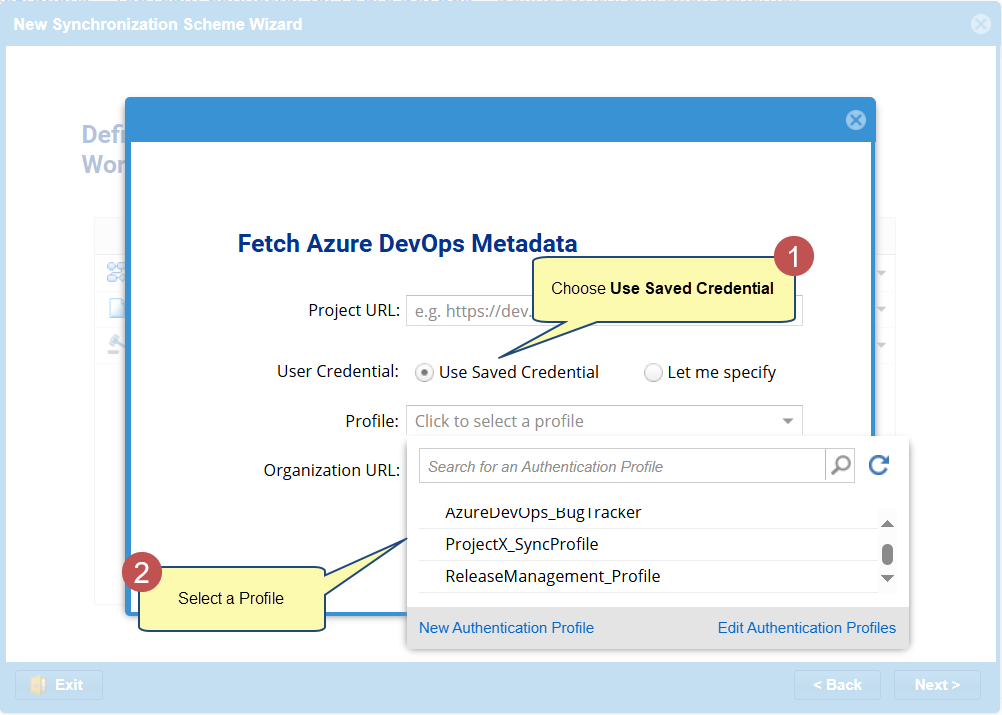Click the Exit button with door icon
The height and width of the screenshot is (715, 1002).
point(59,685)
